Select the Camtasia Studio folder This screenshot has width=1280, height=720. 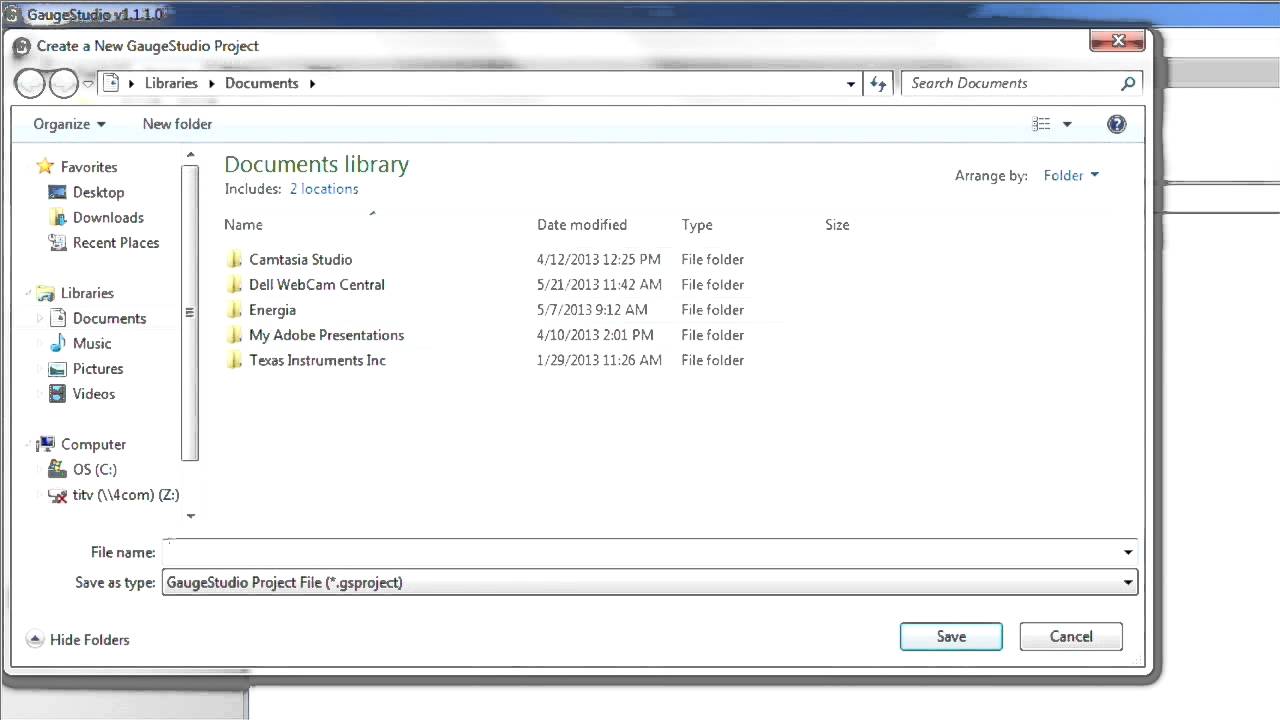300,259
